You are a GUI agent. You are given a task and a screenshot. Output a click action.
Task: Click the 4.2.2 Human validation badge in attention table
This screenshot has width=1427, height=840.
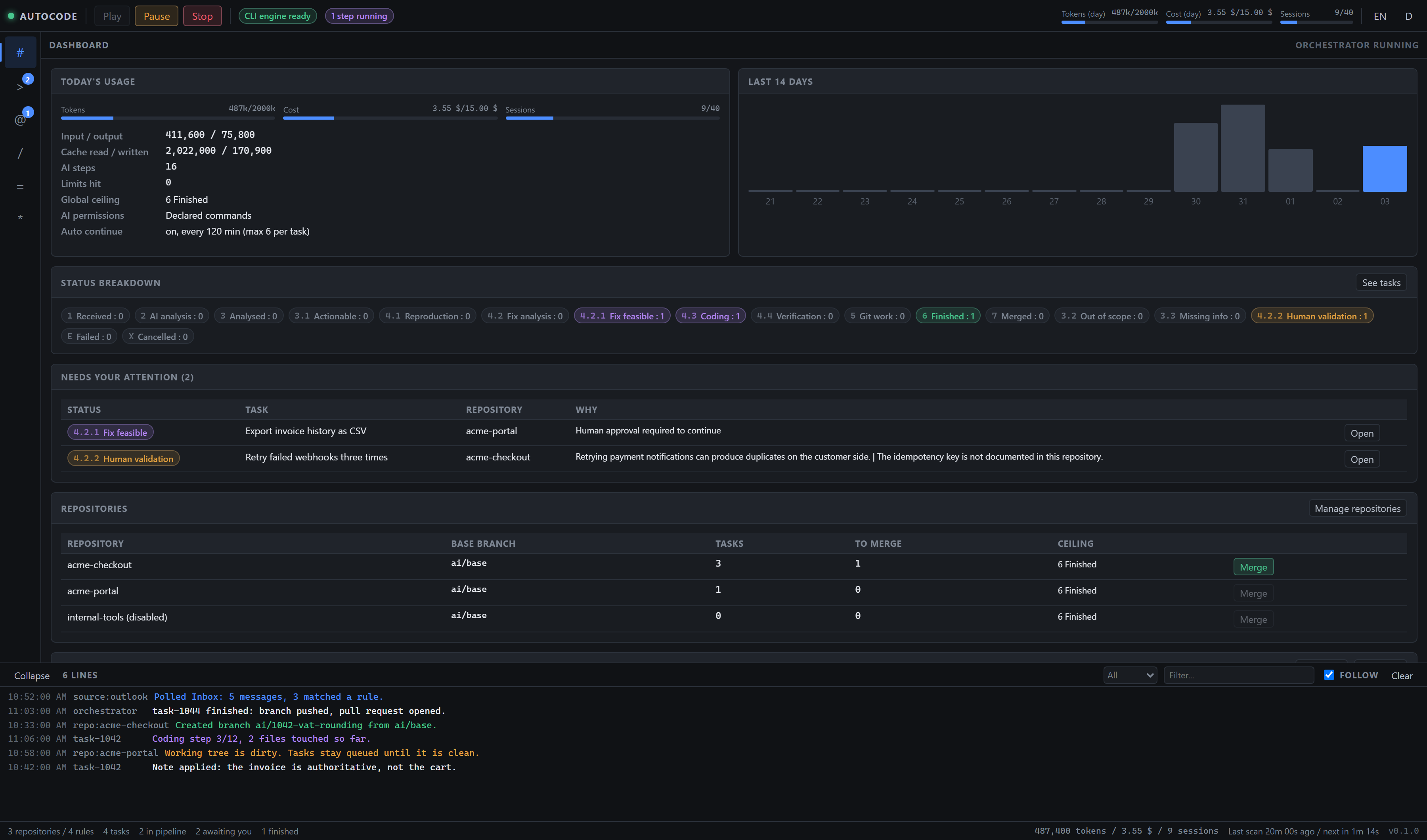pos(123,458)
